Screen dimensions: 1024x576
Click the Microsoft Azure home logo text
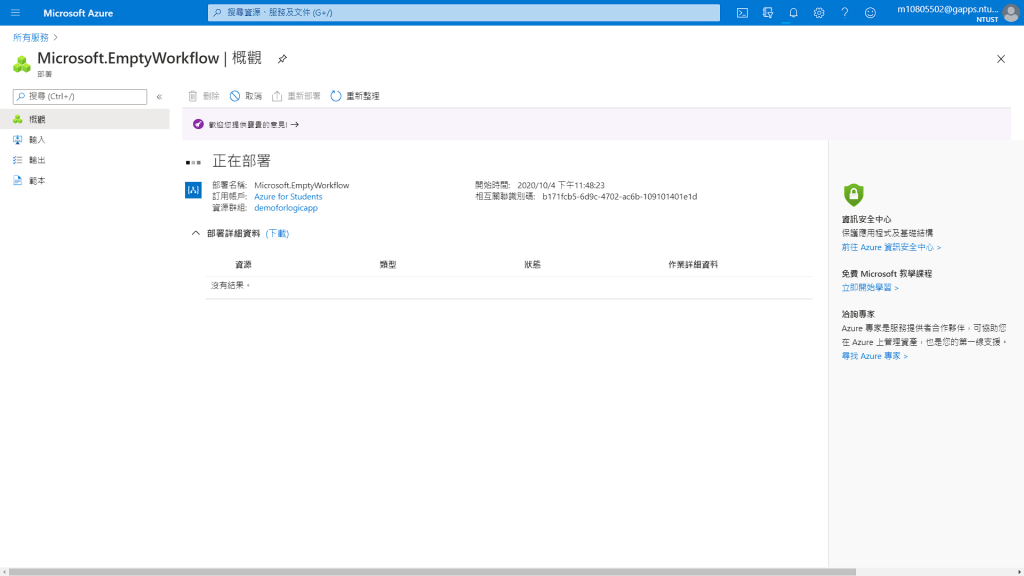point(78,13)
